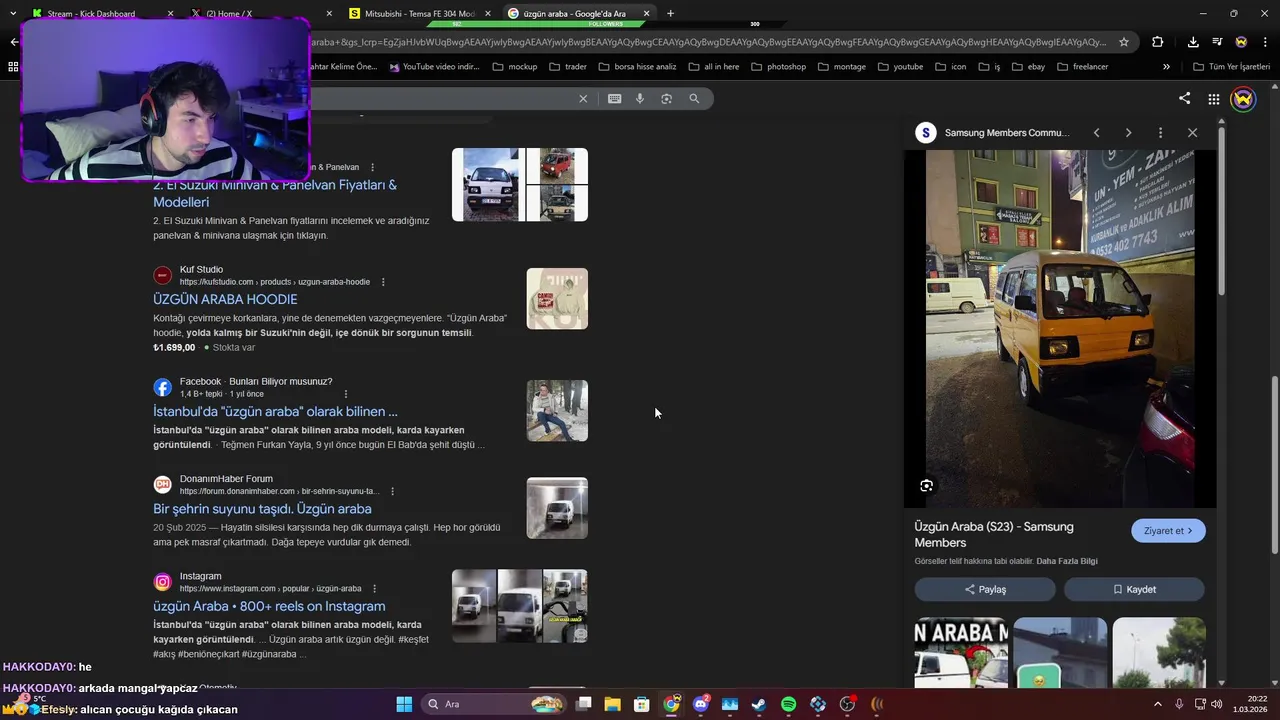Click the Paylaş button

coord(985,589)
